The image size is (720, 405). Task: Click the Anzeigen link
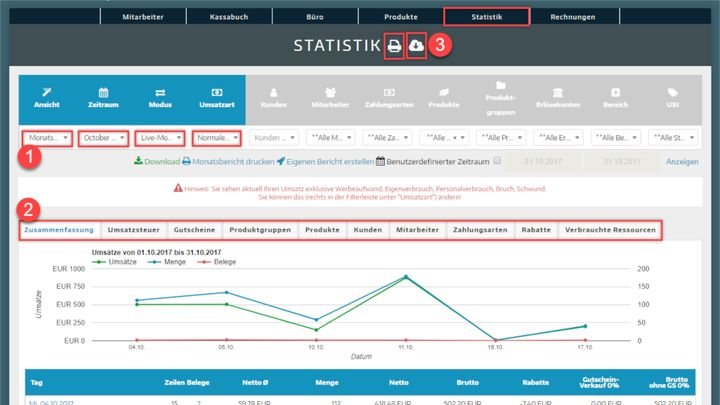[x=682, y=162]
